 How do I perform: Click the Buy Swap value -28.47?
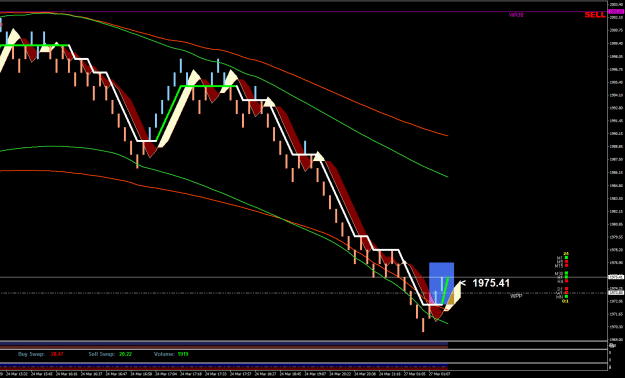[x=57, y=354]
